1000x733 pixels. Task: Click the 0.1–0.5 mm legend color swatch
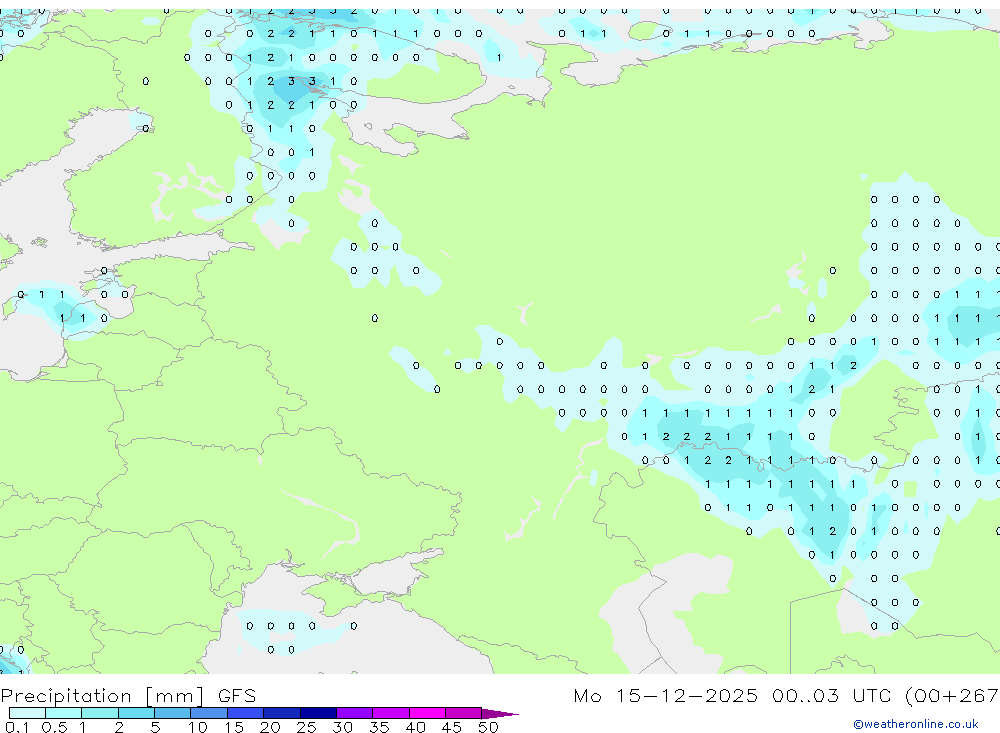[27, 713]
